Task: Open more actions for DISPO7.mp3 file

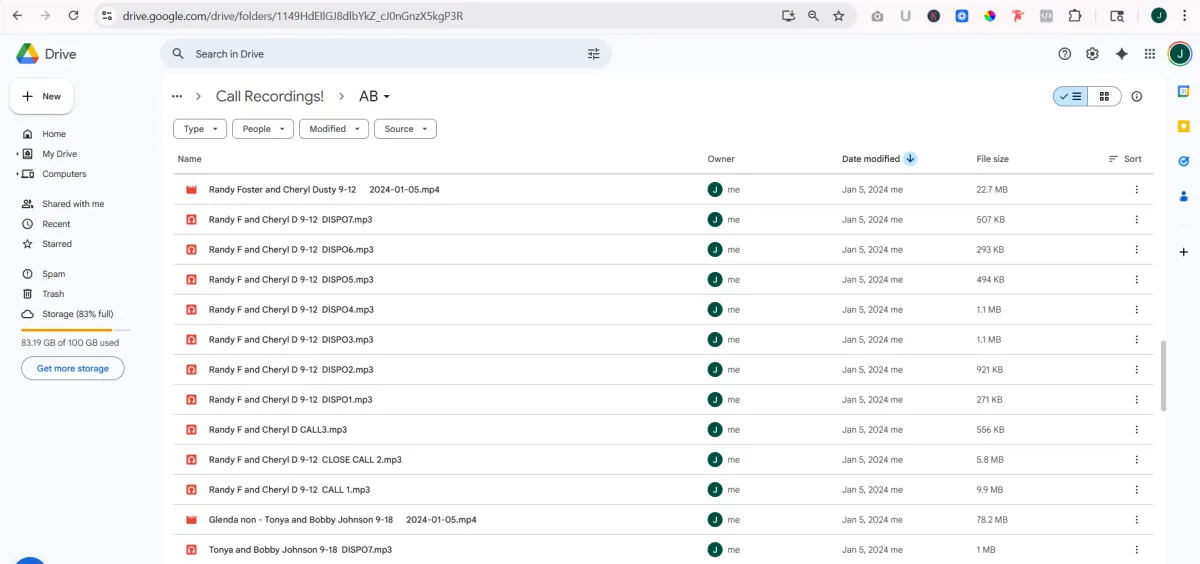Action: [1136, 220]
